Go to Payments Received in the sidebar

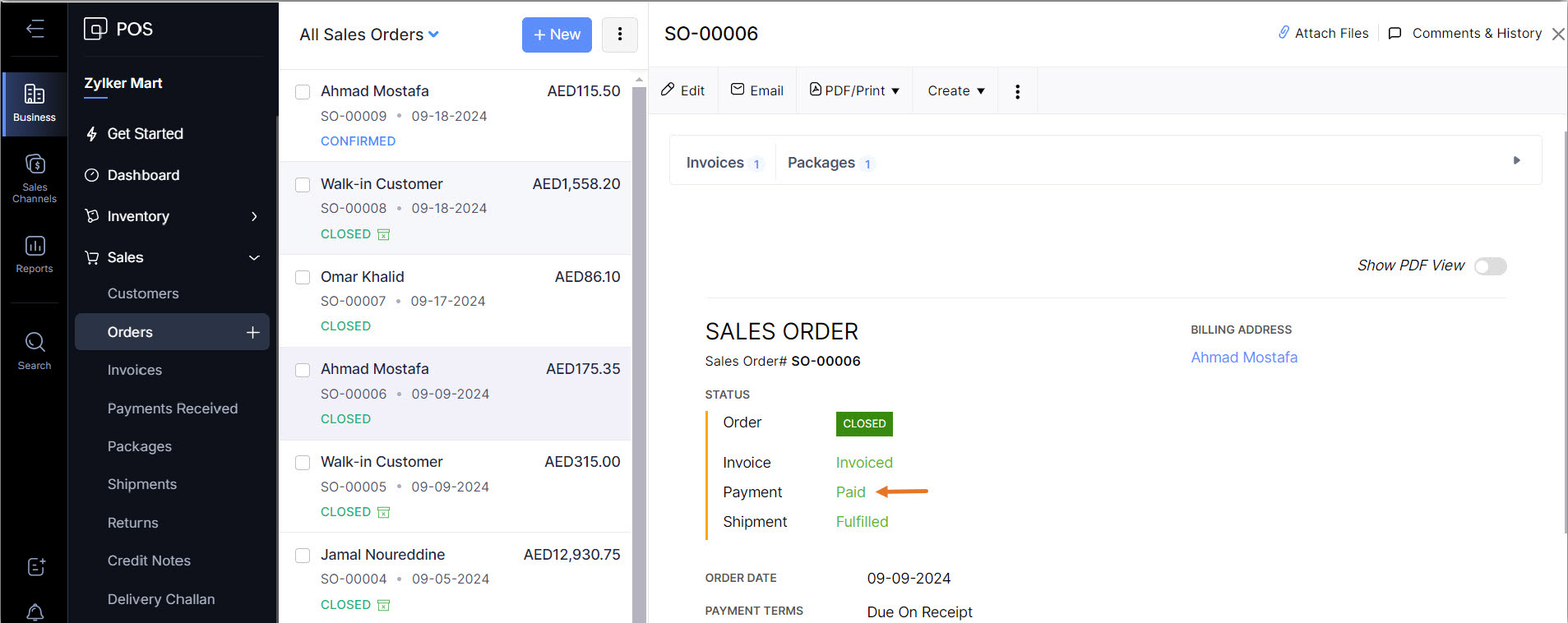click(x=173, y=408)
